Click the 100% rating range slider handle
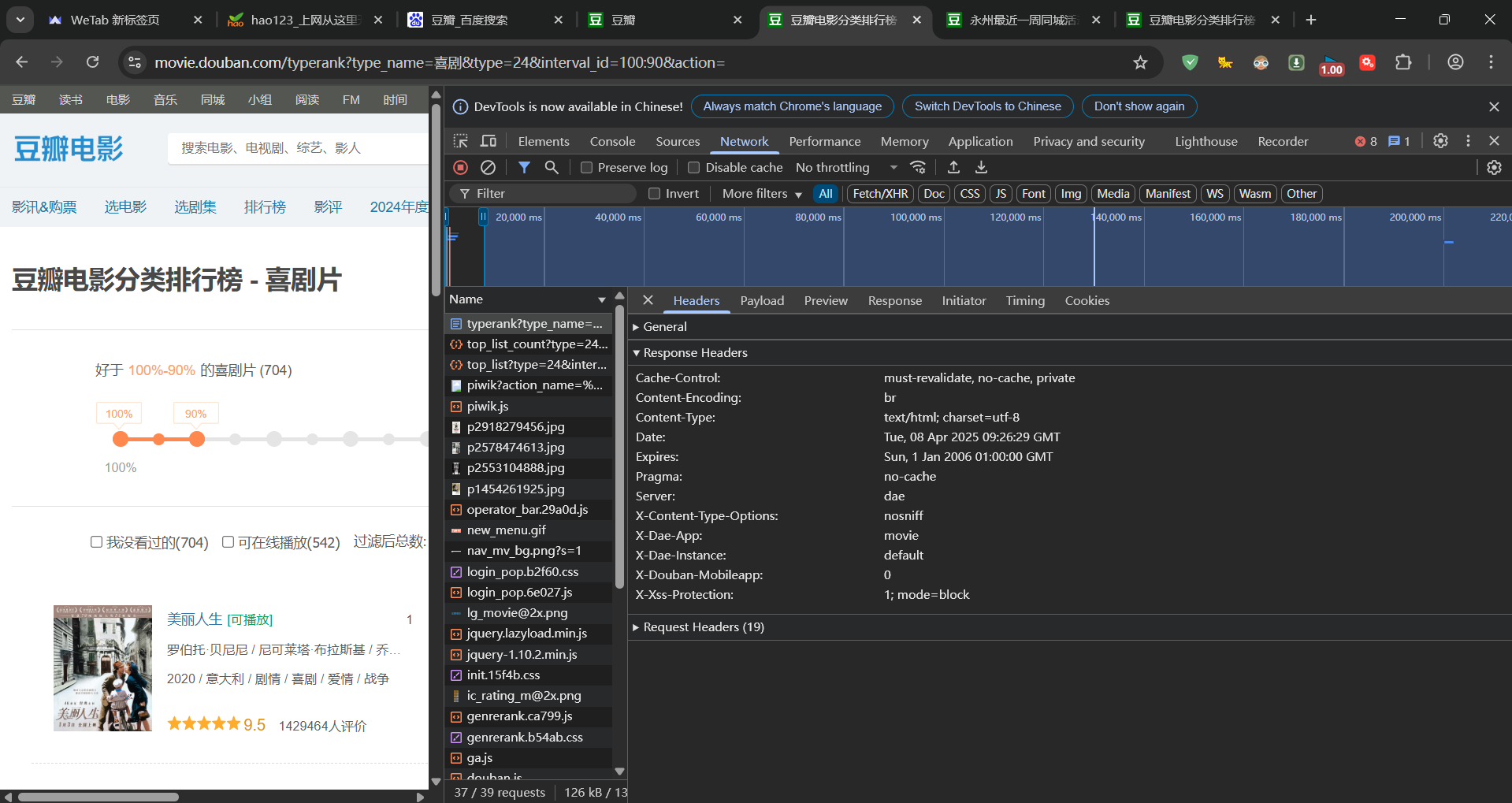Image resolution: width=1512 pixels, height=803 pixels. [x=121, y=439]
